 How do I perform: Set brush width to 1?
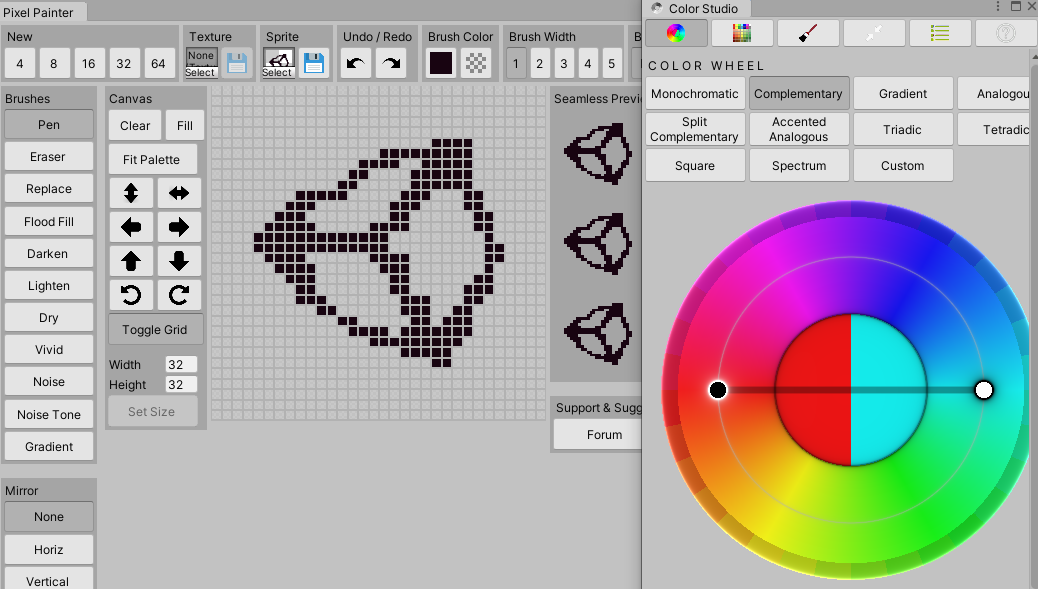click(x=516, y=64)
